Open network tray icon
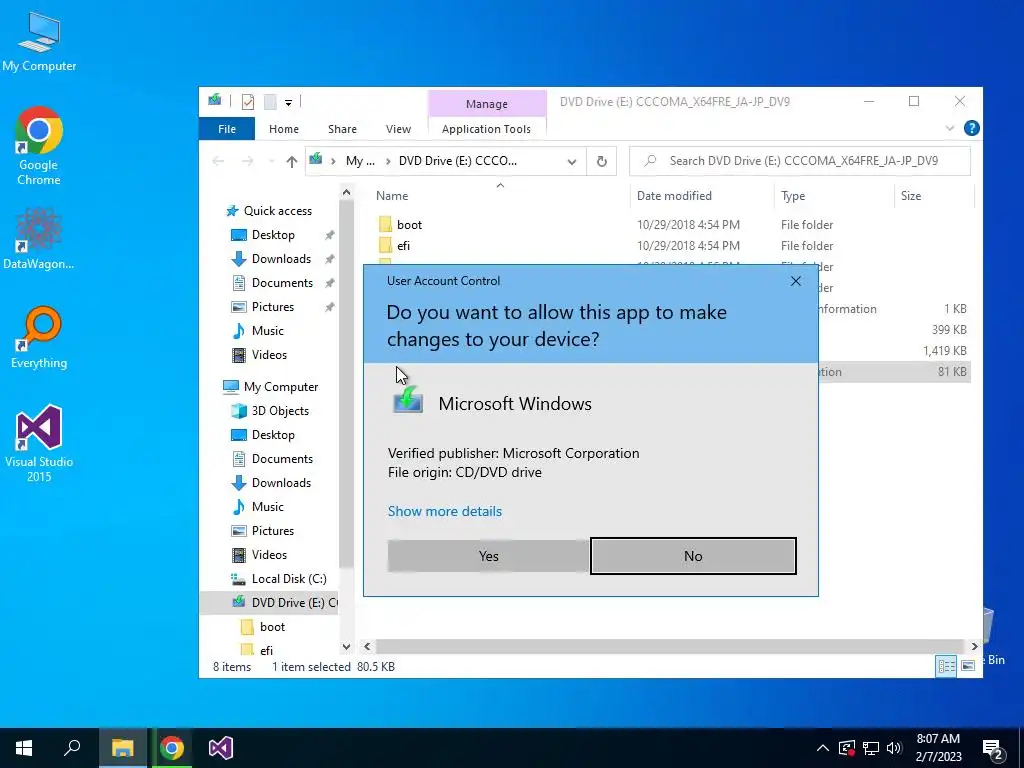The height and width of the screenshot is (768, 1024). [871, 748]
